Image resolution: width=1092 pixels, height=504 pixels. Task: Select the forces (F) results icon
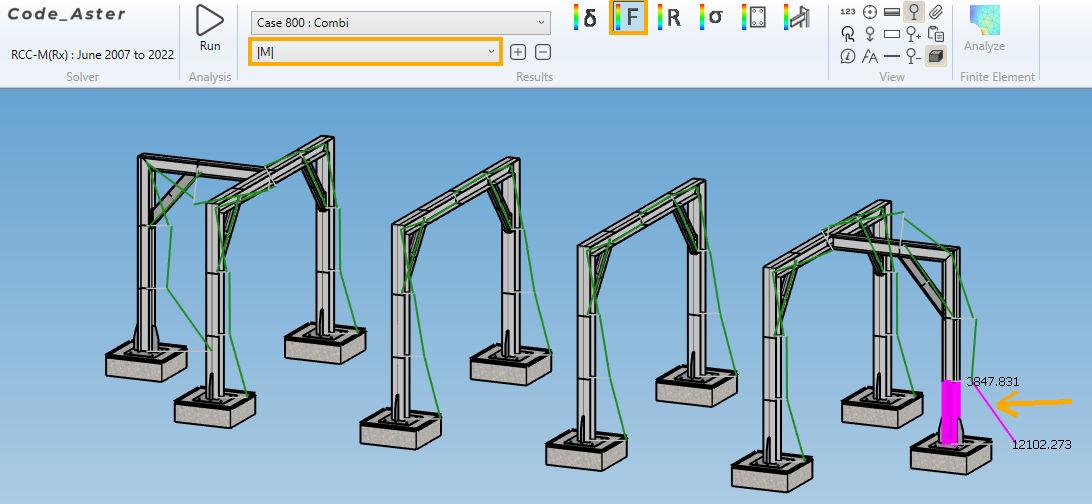pyautogui.click(x=629, y=18)
